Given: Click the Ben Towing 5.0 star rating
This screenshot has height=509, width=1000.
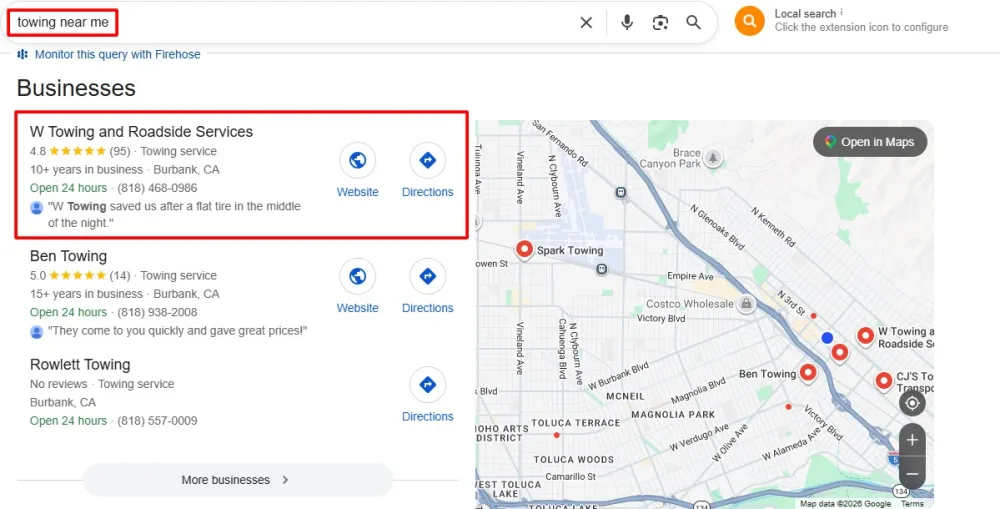Looking at the screenshot, I should point(80,276).
